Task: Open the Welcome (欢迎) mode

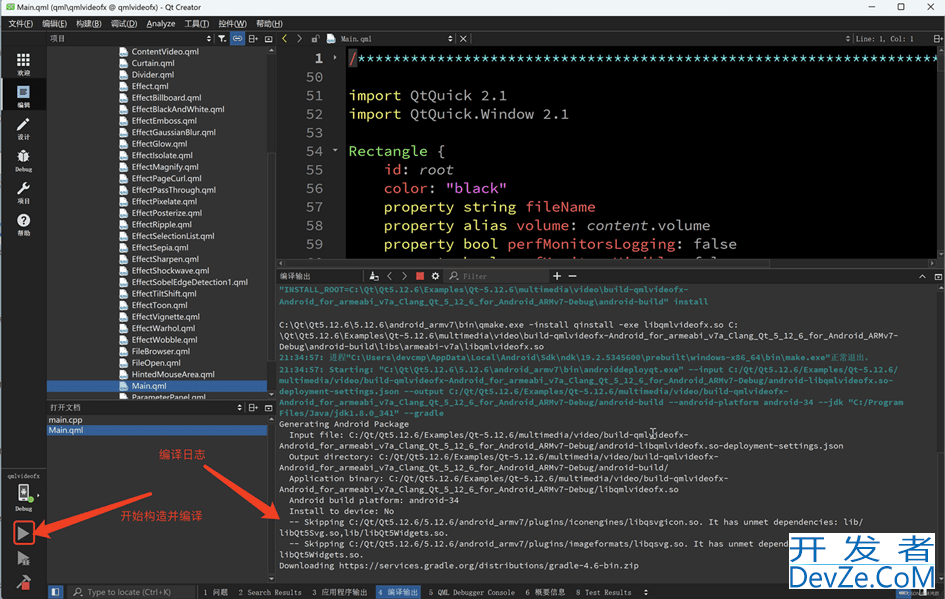Action: tap(23, 63)
